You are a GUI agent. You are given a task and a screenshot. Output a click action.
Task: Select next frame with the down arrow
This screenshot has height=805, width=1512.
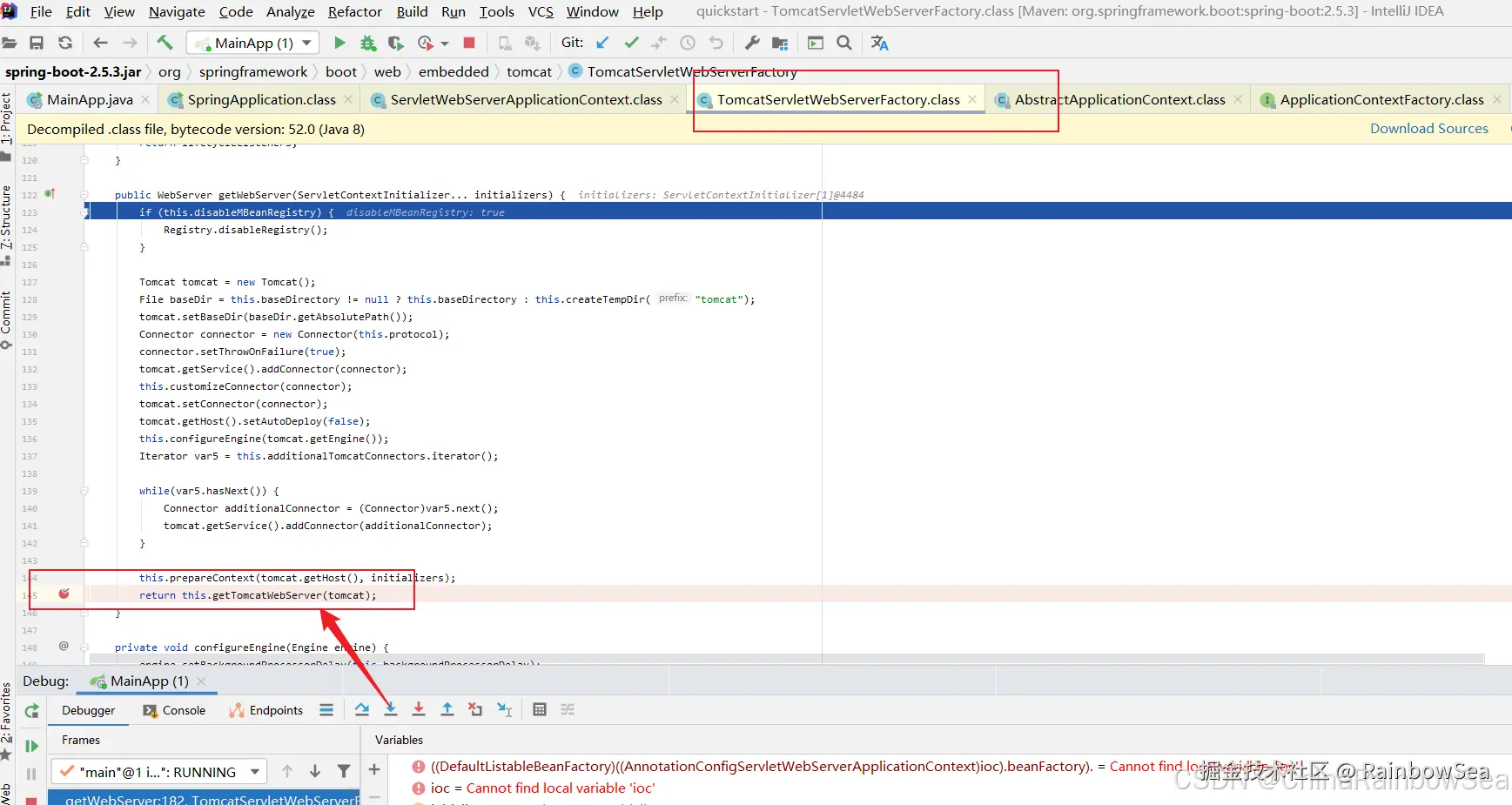tap(315, 771)
